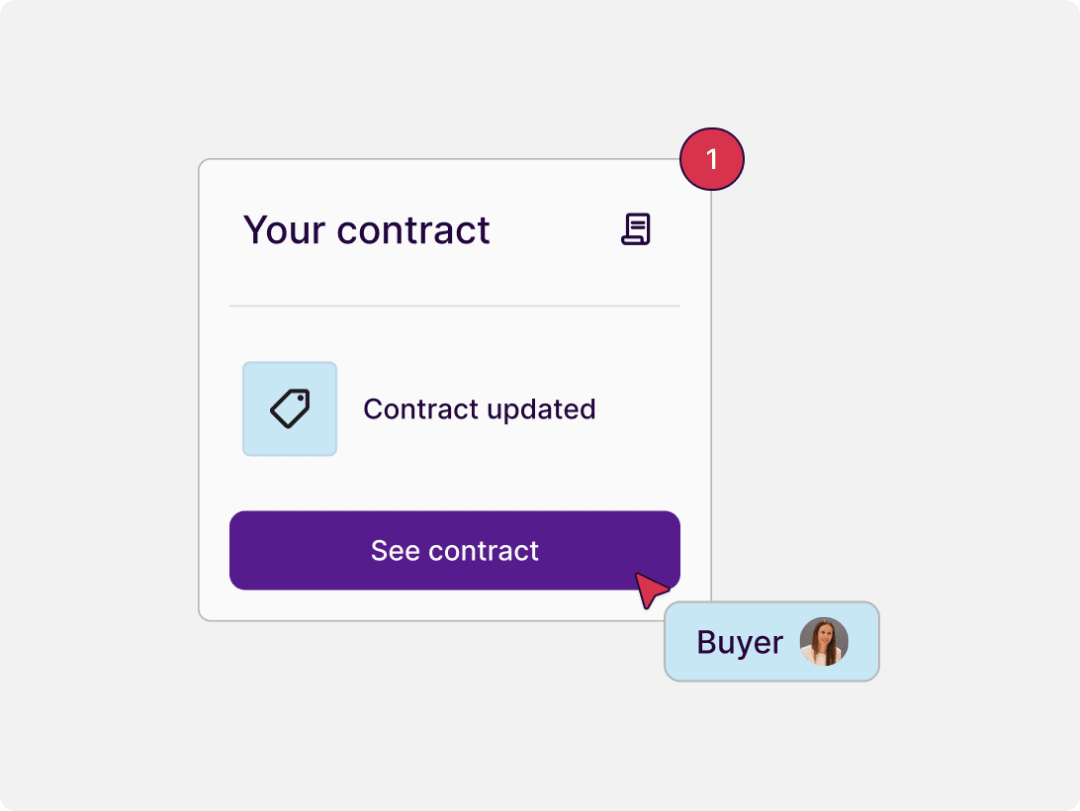The image size is (1080, 811).
Task: Open the contract document scroll icon
Action: coord(636,229)
